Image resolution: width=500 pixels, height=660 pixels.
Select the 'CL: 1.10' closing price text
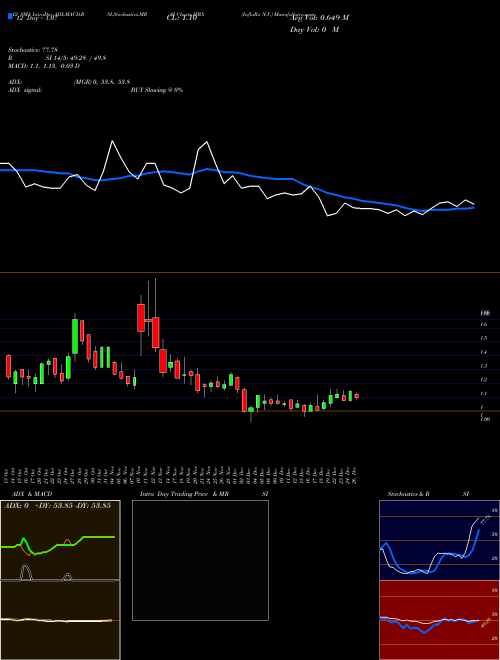point(182,18)
